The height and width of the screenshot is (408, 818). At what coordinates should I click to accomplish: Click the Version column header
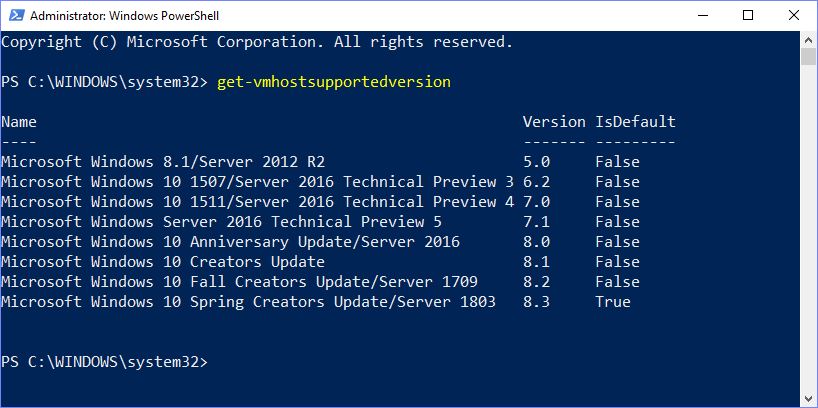point(554,122)
